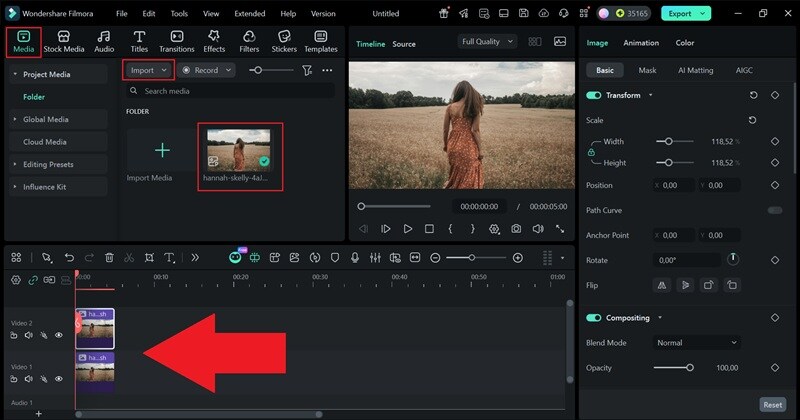Viewport: 800px width, 420px height.
Task: Switch to the Animation tab
Action: 641,43
